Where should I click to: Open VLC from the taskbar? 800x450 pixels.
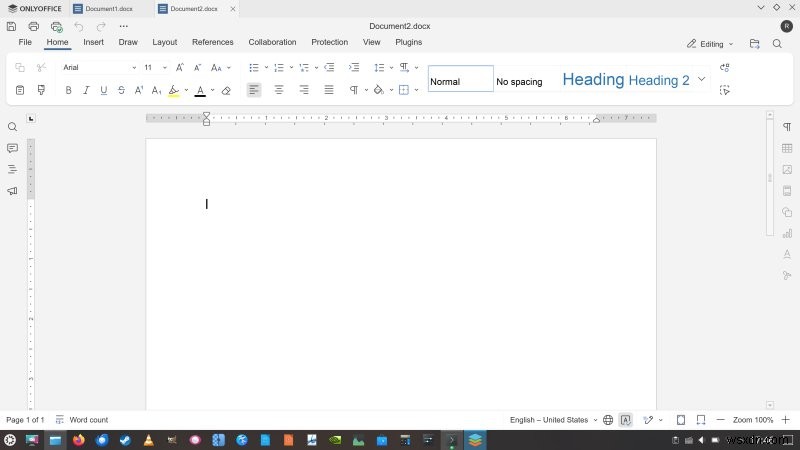[x=148, y=440]
